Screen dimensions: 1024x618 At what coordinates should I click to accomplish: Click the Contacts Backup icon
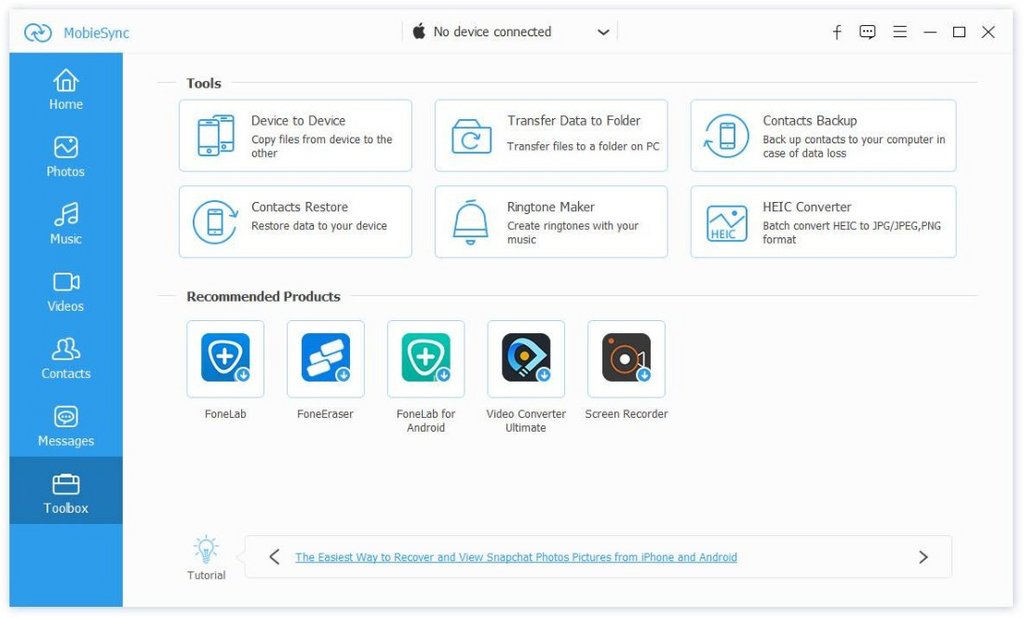click(x=726, y=136)
